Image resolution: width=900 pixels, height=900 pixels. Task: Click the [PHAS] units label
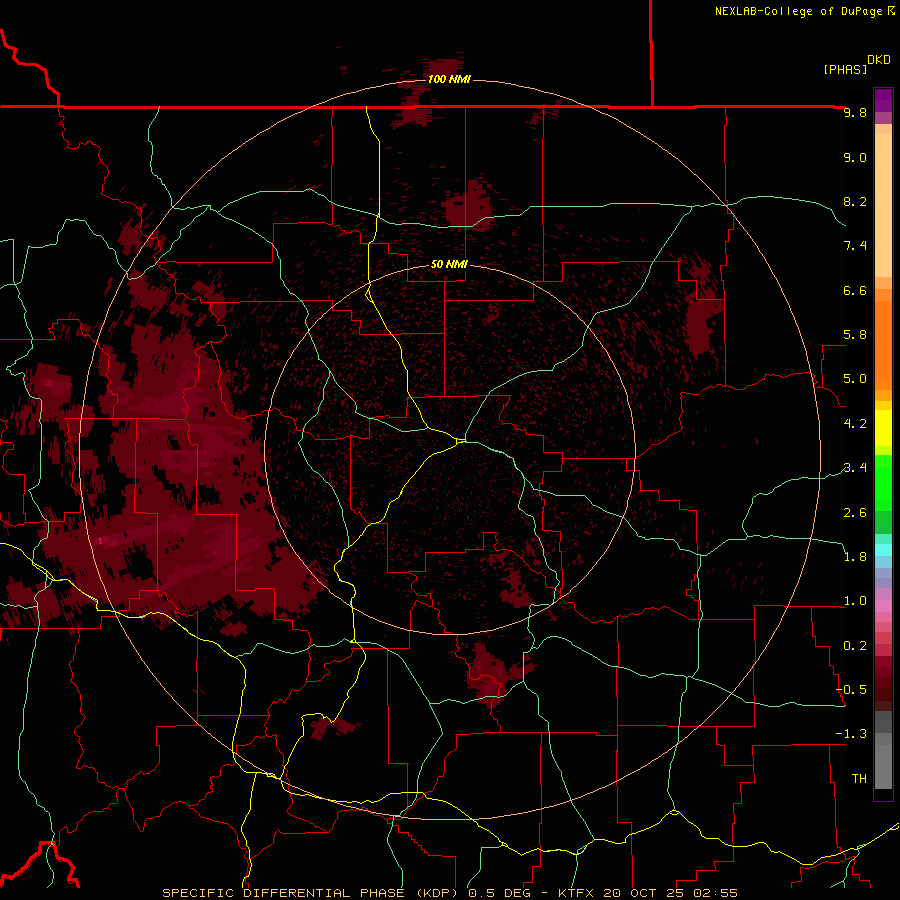[845, 69]
